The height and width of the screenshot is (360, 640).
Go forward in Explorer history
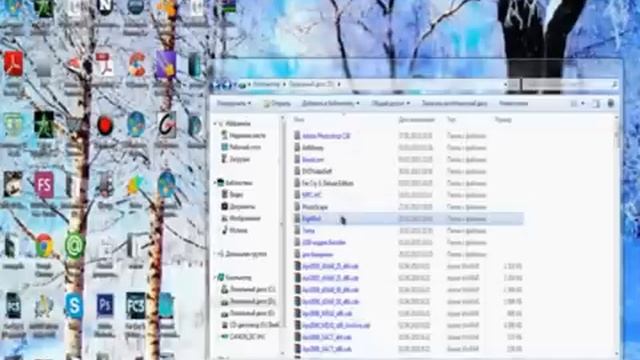coord(227,84)
